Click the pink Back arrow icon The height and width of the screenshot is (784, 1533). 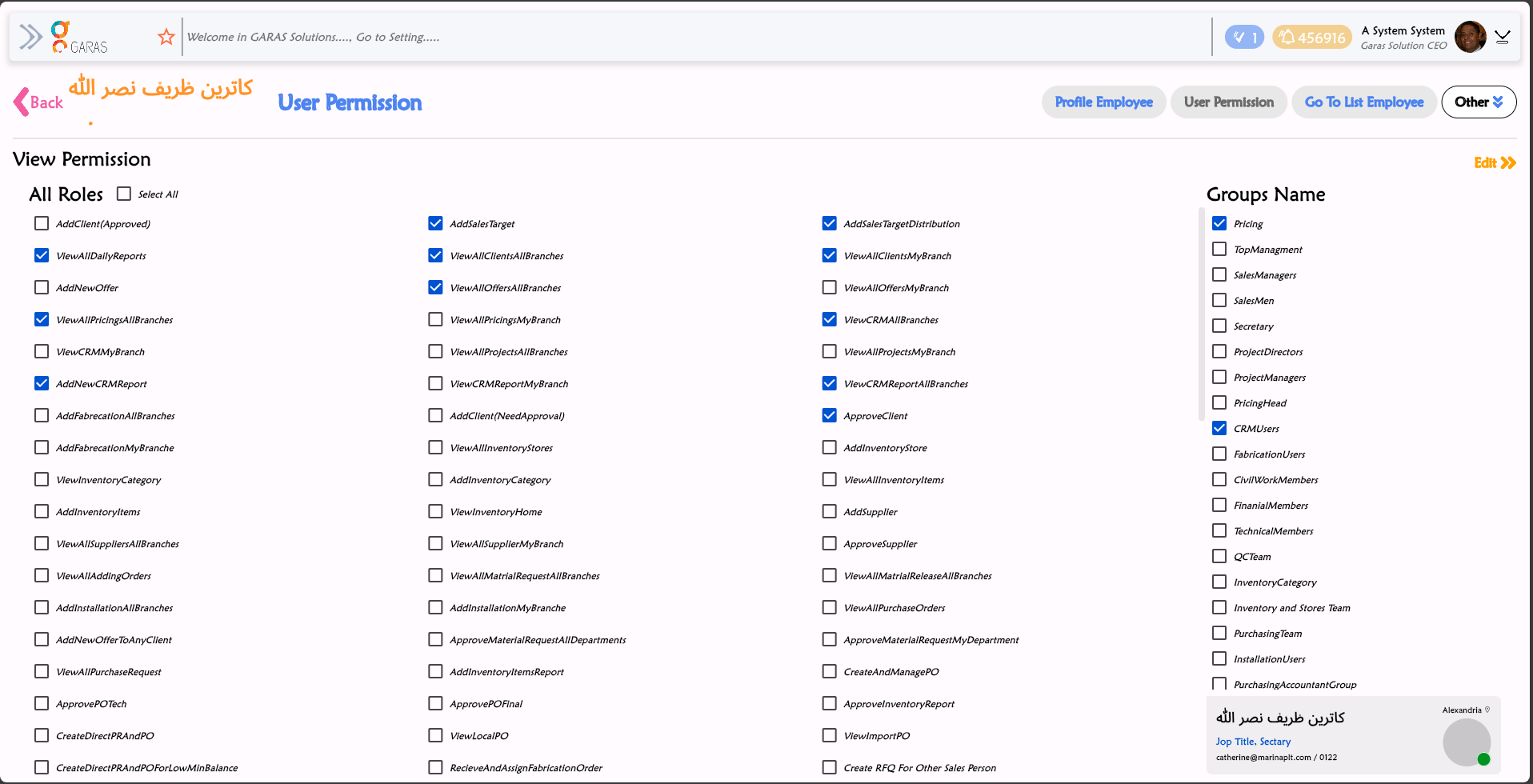22,102
